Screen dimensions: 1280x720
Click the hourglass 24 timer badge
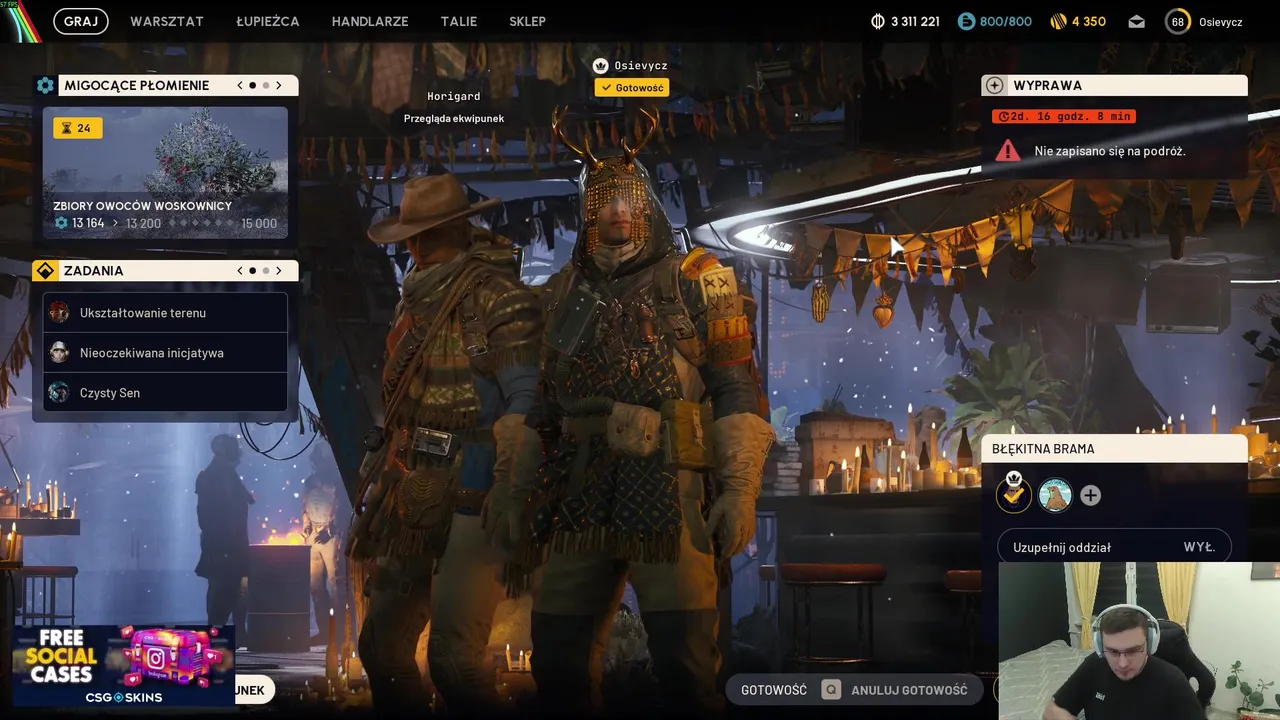pyautogui.click(x=78, y=128)
